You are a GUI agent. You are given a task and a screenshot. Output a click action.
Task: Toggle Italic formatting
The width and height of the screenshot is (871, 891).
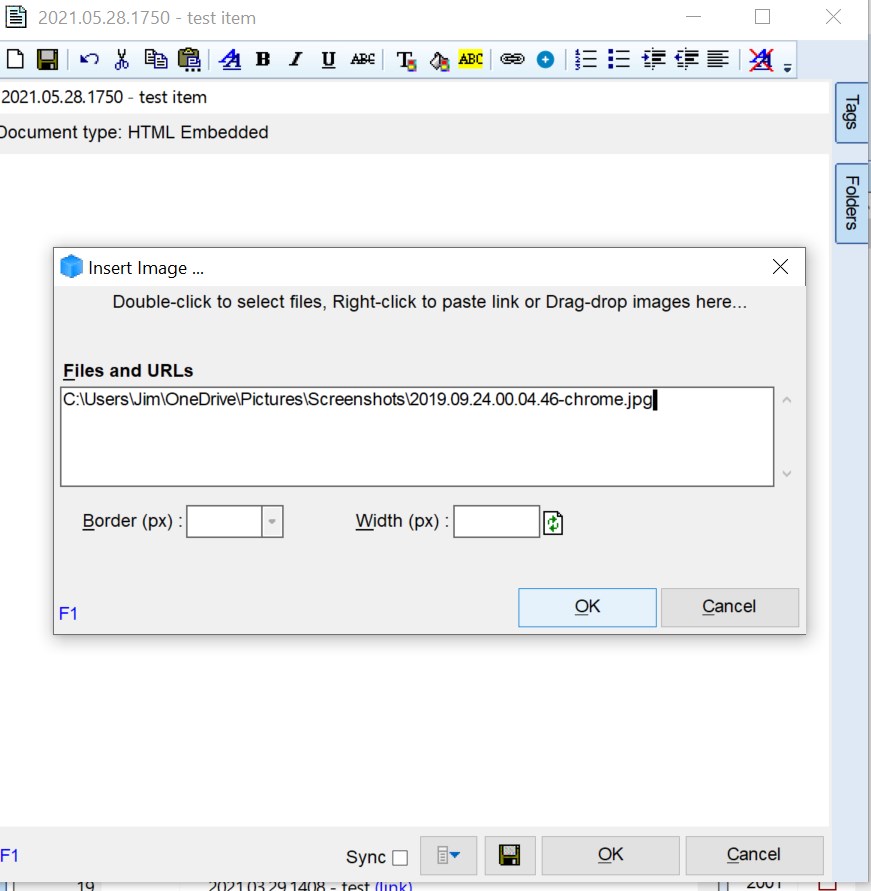click(x=295, y=59)
